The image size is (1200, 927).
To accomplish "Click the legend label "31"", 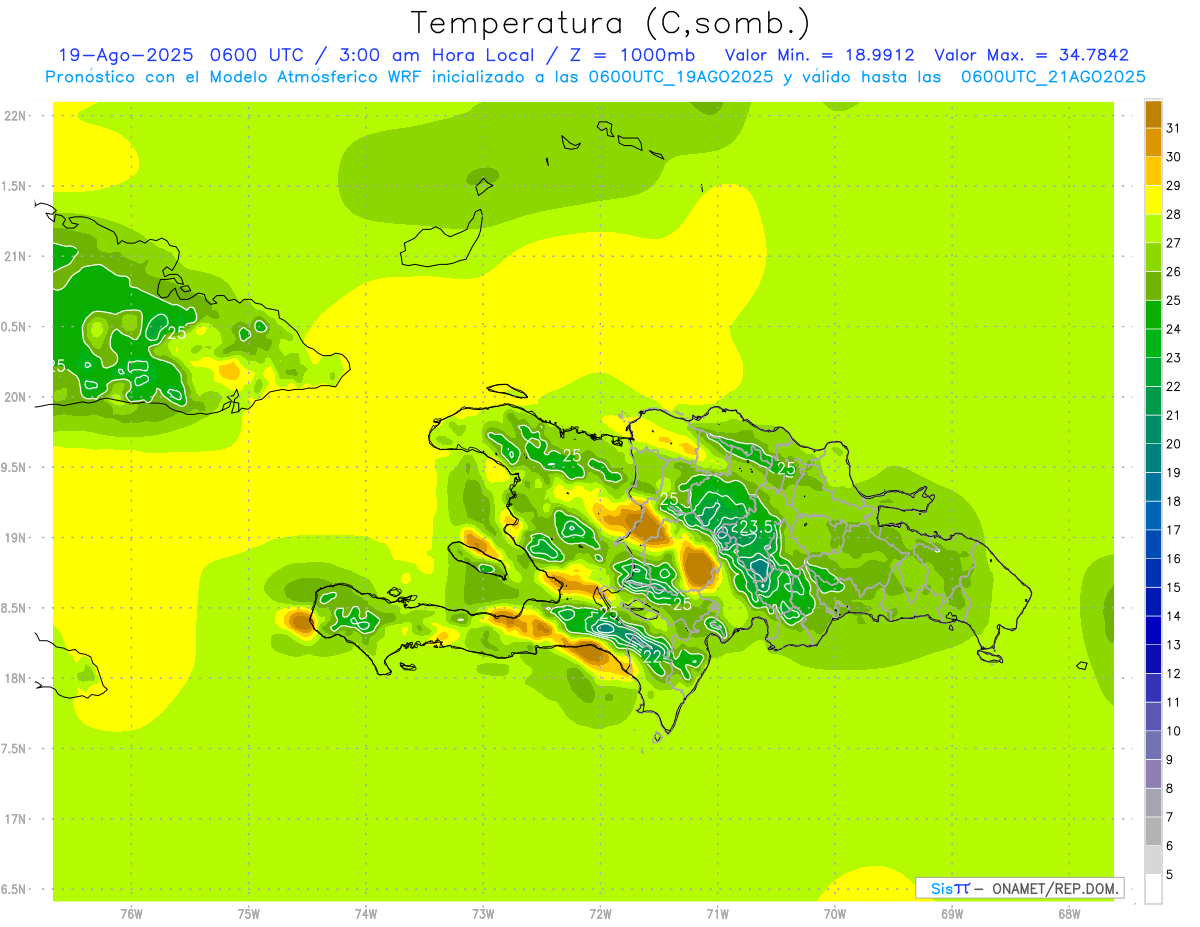I will click(x=1173, y=128).
